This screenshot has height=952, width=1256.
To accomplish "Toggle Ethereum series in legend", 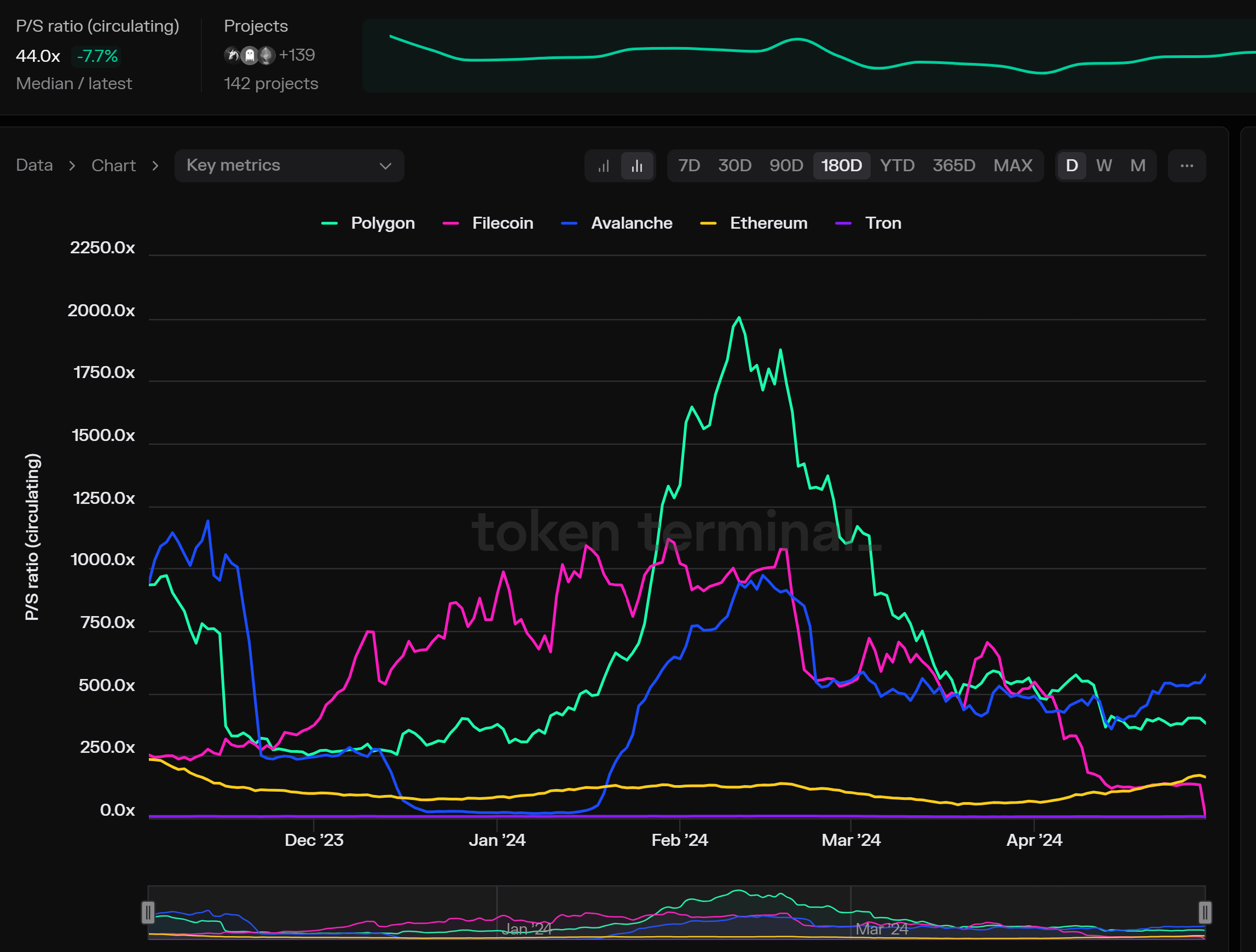I will (x=768, y=223).
